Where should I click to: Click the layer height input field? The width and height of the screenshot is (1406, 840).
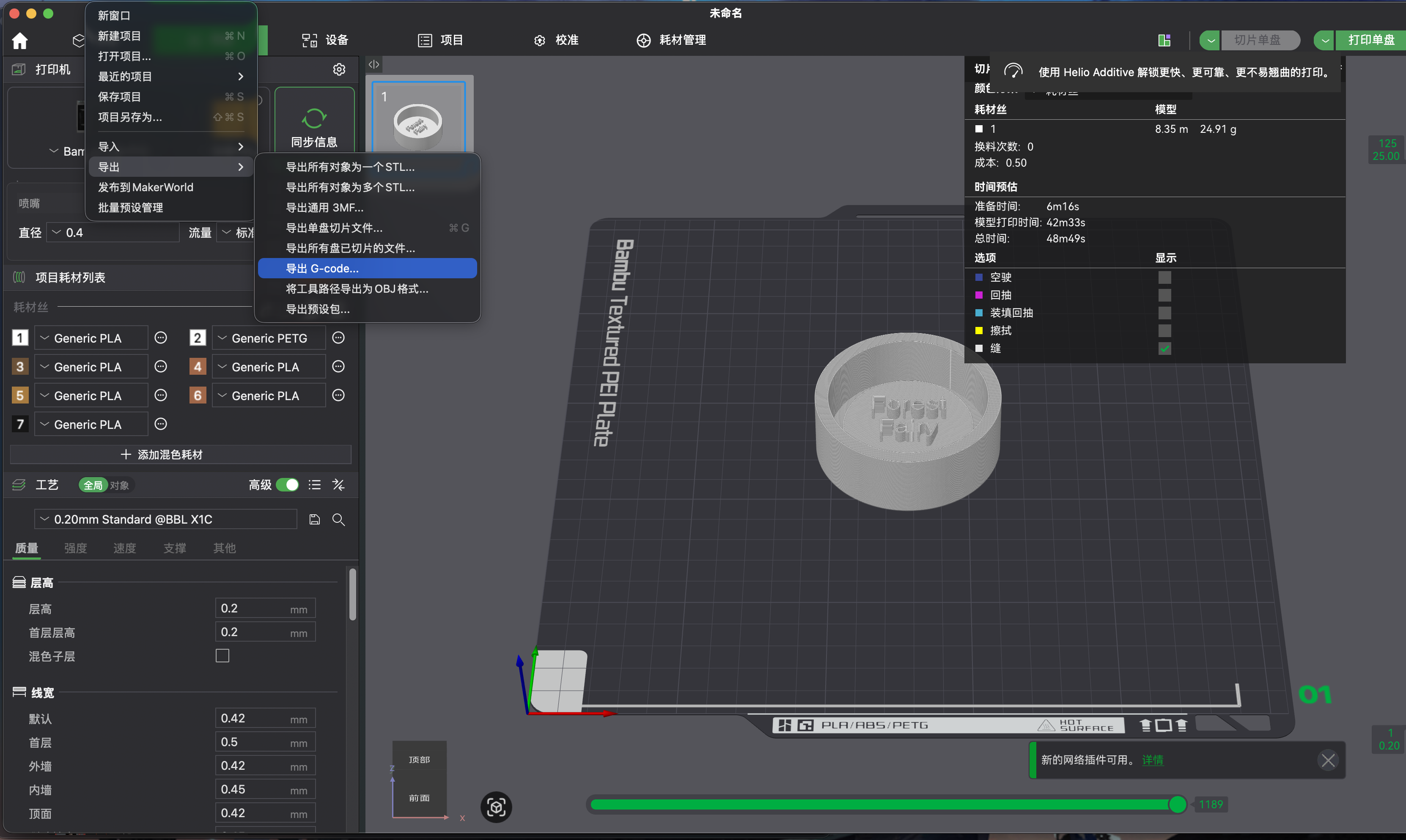(265, 609)
